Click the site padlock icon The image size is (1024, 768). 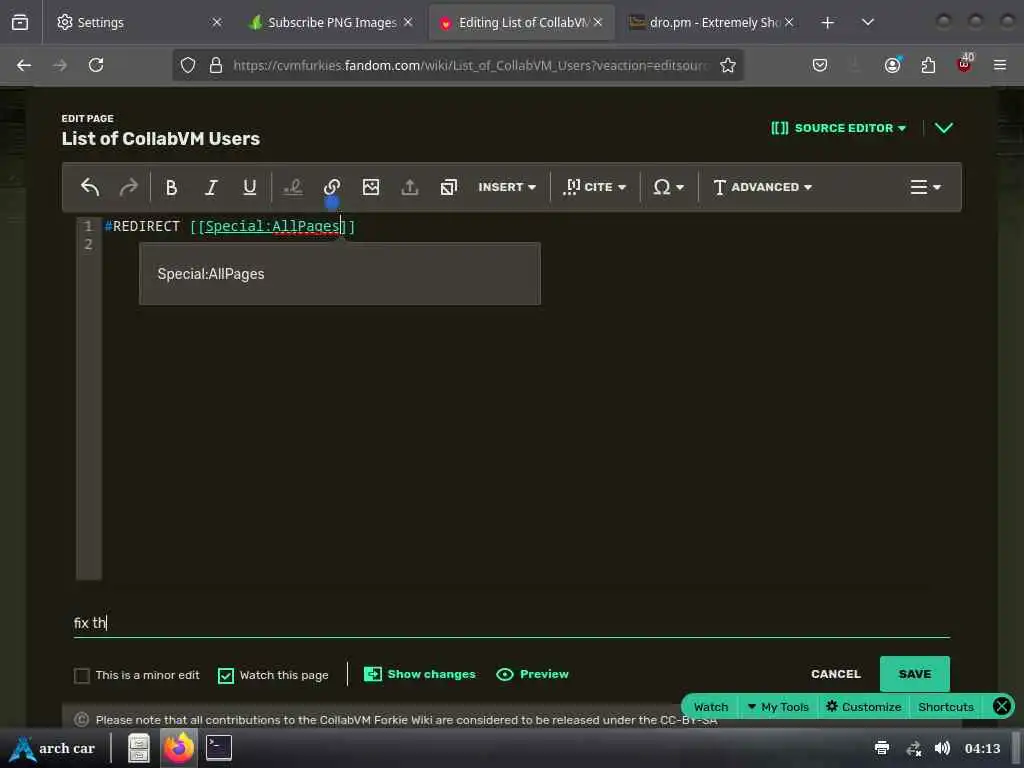[x=216, y=65]
